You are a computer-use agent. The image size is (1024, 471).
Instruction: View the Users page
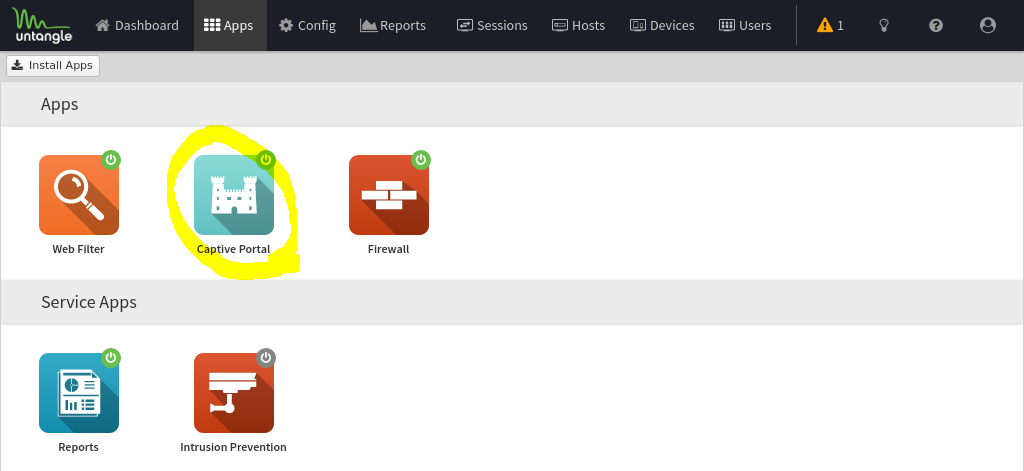click(745, 25)
